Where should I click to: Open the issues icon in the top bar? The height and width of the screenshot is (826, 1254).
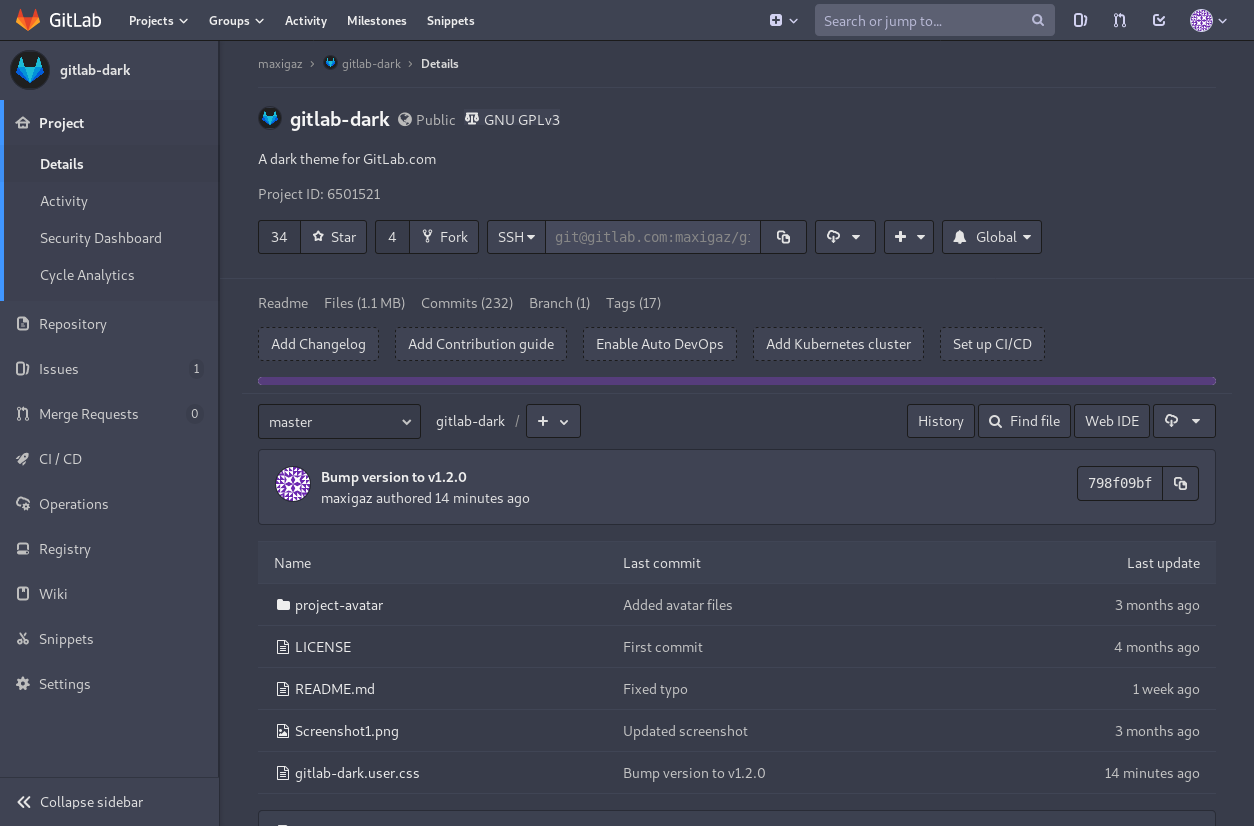[1080, 20]
